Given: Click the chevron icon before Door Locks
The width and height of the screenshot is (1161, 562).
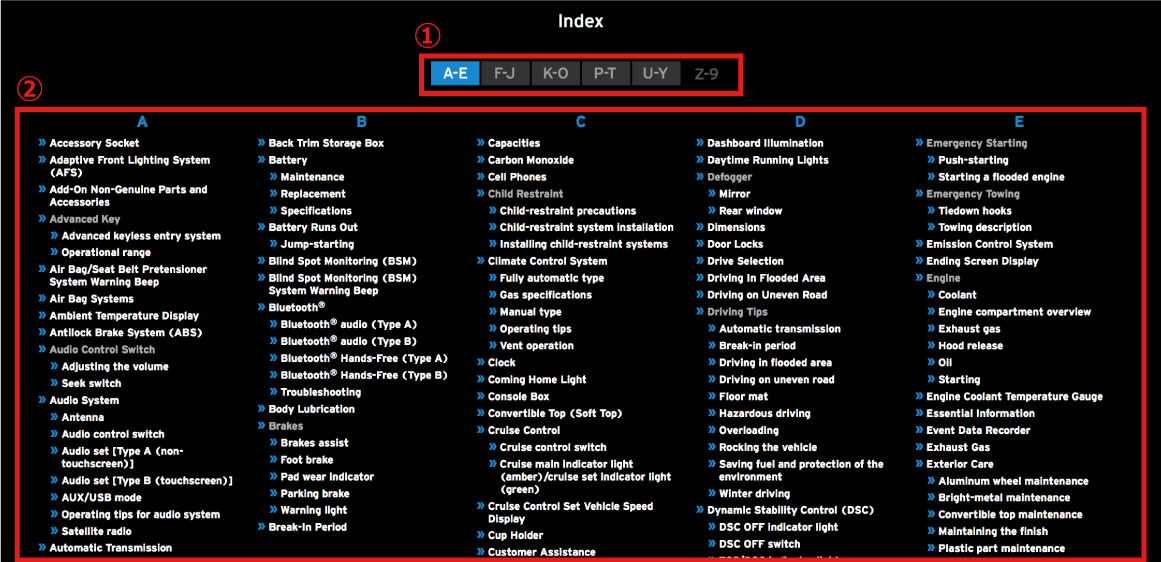Looking at the screenshot, I should pyautogui.click(x=699, y=244).
